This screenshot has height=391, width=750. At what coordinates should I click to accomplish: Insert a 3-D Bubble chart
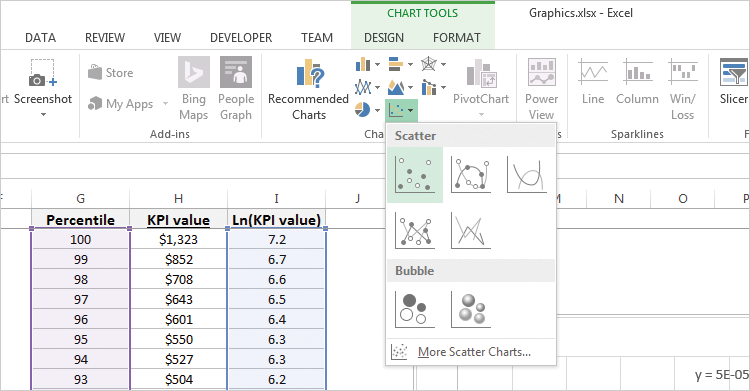(471, 310)
